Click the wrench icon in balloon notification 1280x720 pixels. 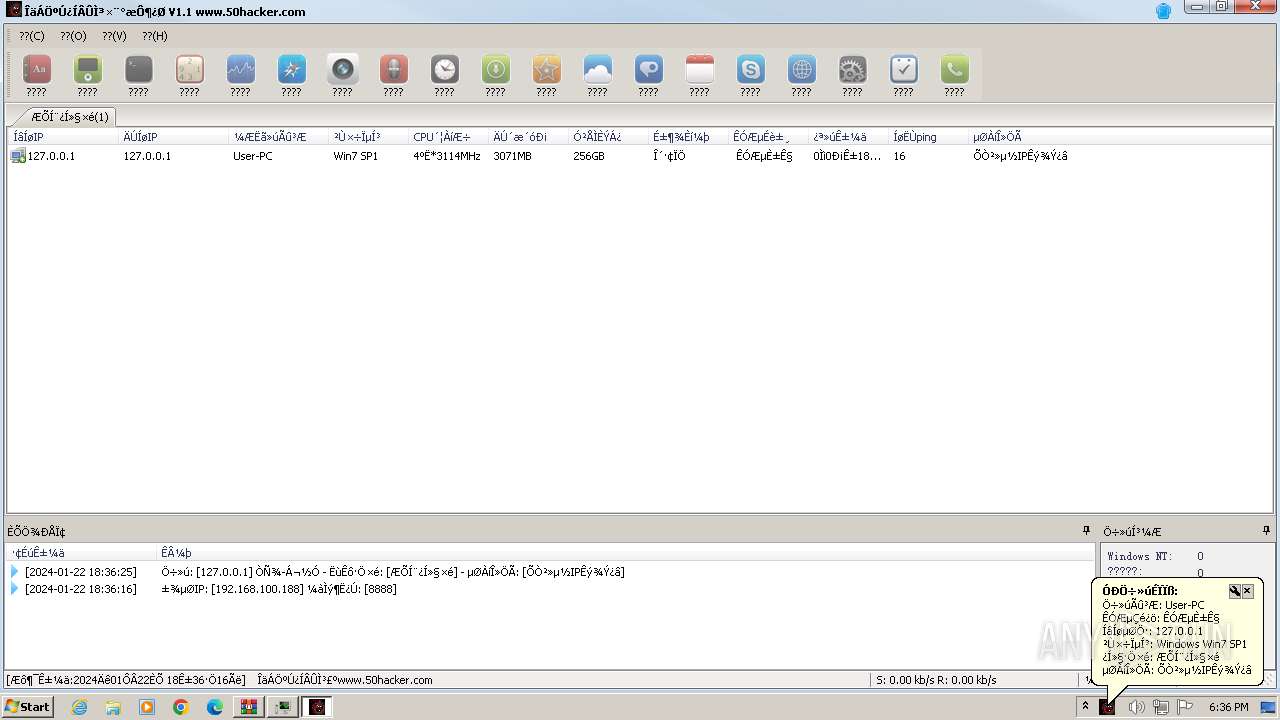click(x=1234, y=591)
